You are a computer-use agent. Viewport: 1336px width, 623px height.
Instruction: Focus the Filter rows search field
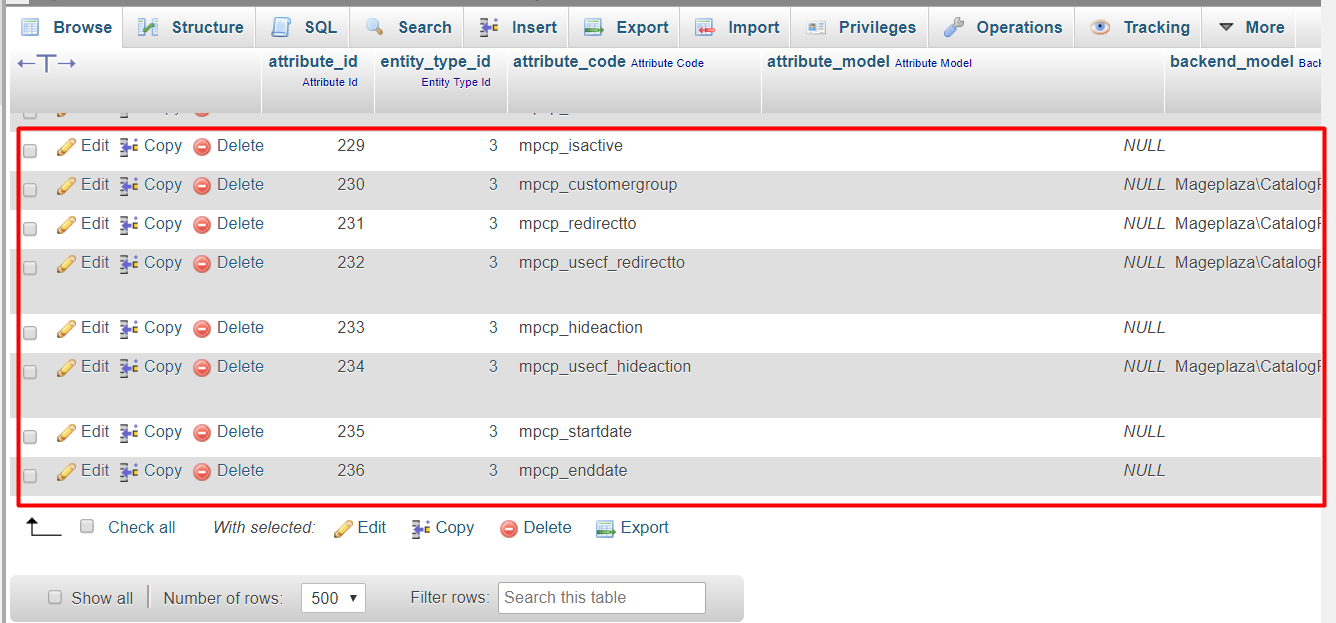601,598
